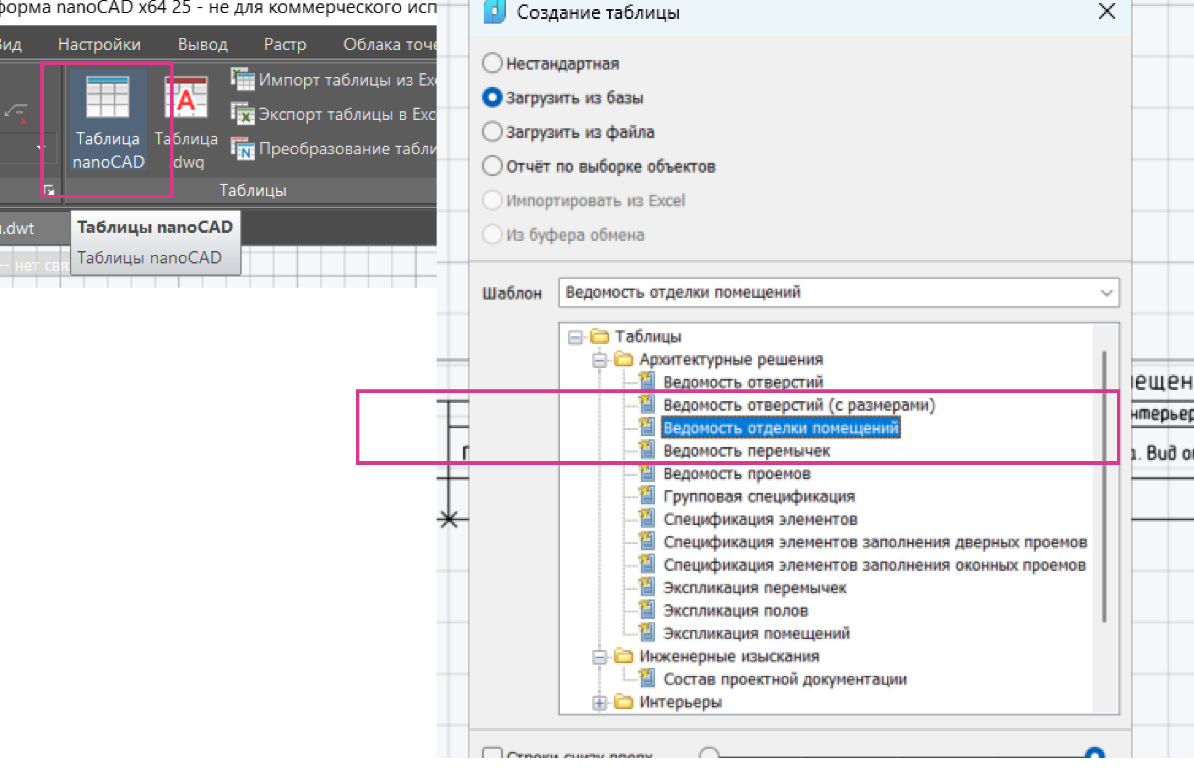The height and width of the screenshot is (777, 1194).
Task: Select Отчёт по выборке объектов option
Action: 492,166
